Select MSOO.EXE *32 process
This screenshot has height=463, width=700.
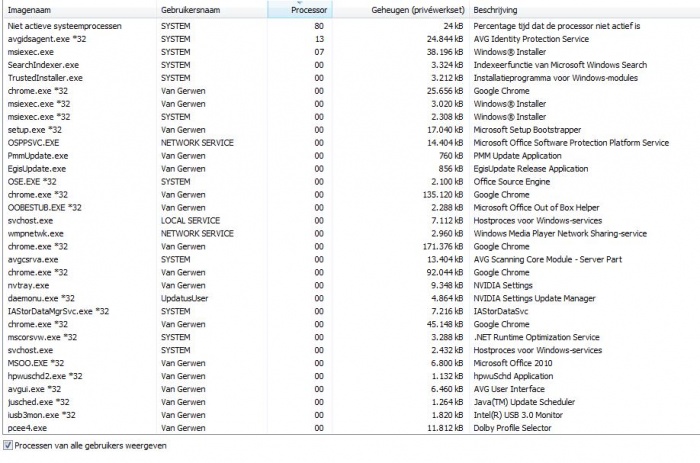tap(352, 363)
